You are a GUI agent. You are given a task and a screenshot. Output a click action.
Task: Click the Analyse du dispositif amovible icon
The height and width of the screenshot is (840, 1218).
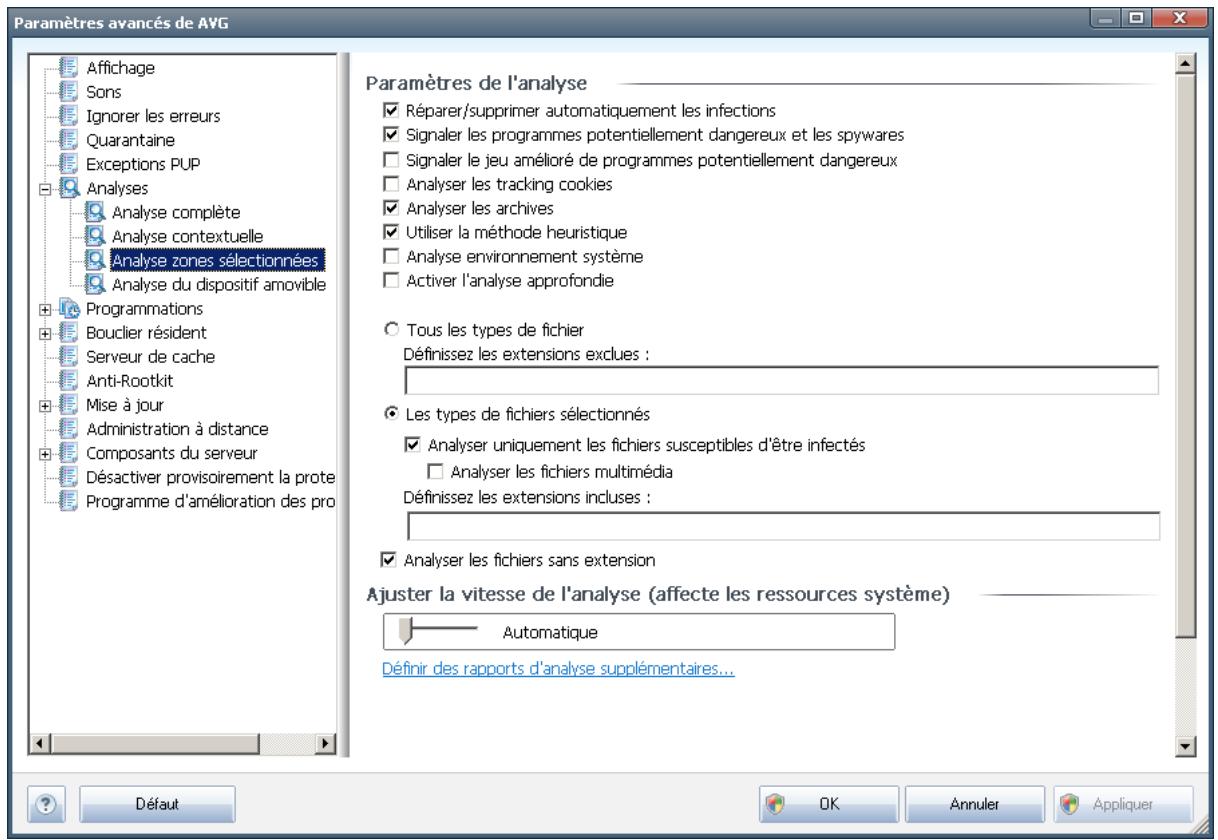coord(95,285)
